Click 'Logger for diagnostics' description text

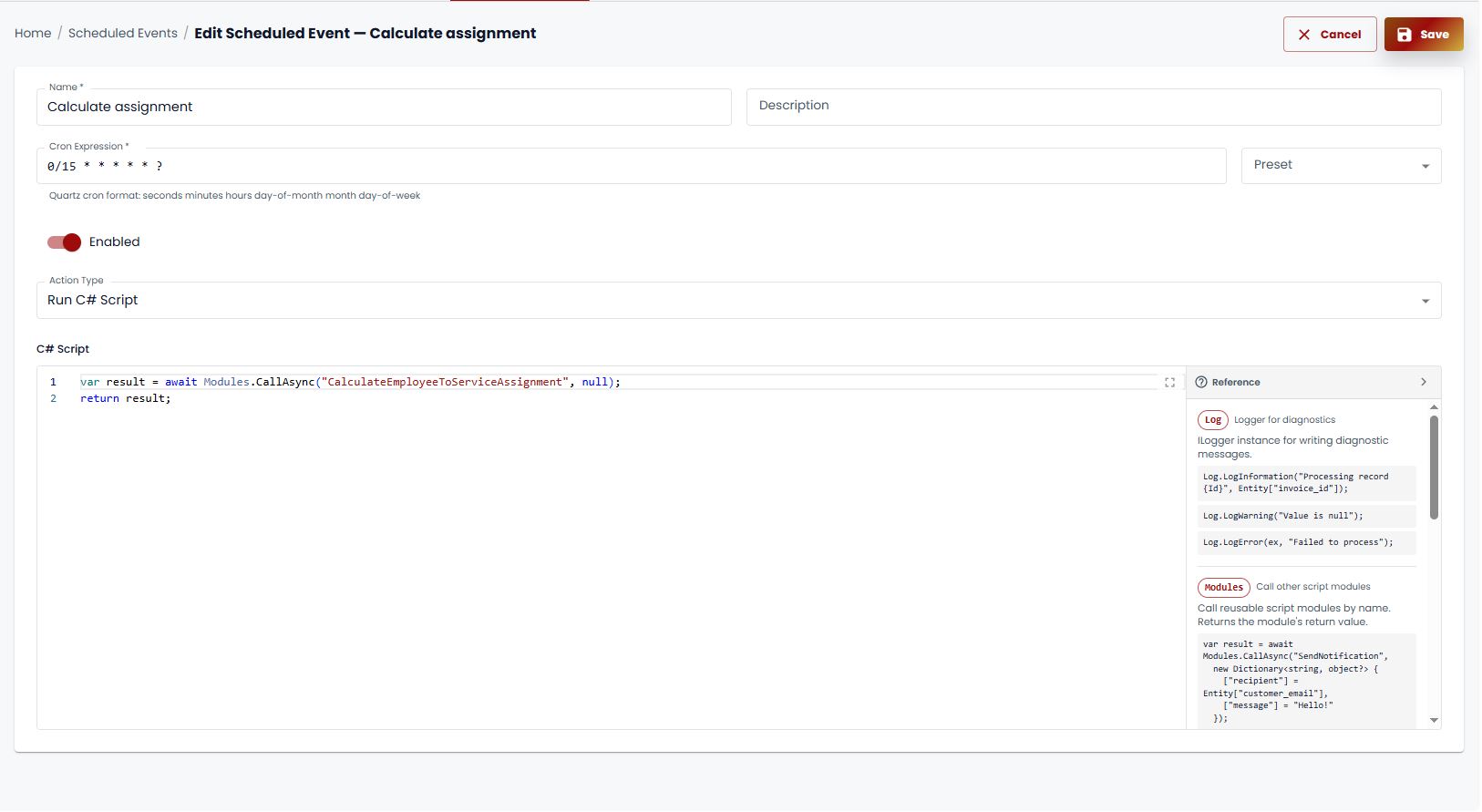coord(1284,420)
